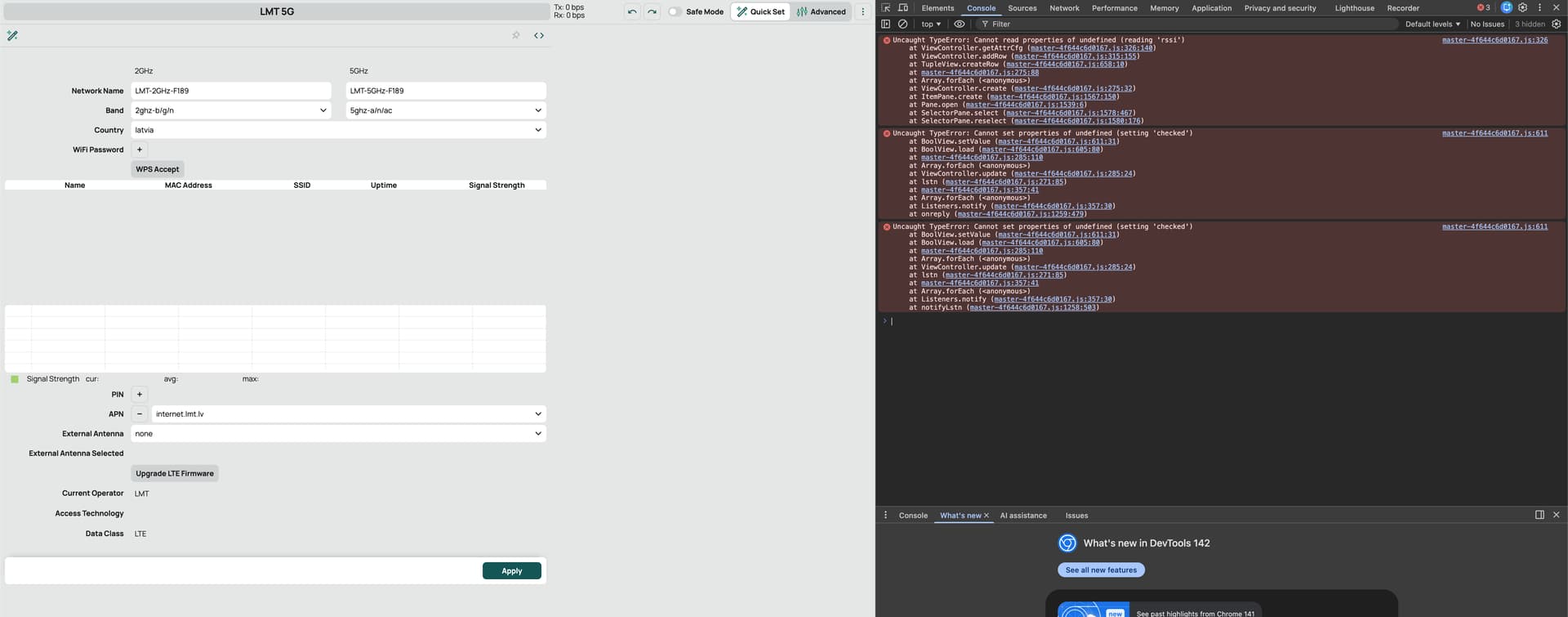1568x617 pixels.
Task: Click the Quick Set mode button
Action: click(x=760, y=11)
